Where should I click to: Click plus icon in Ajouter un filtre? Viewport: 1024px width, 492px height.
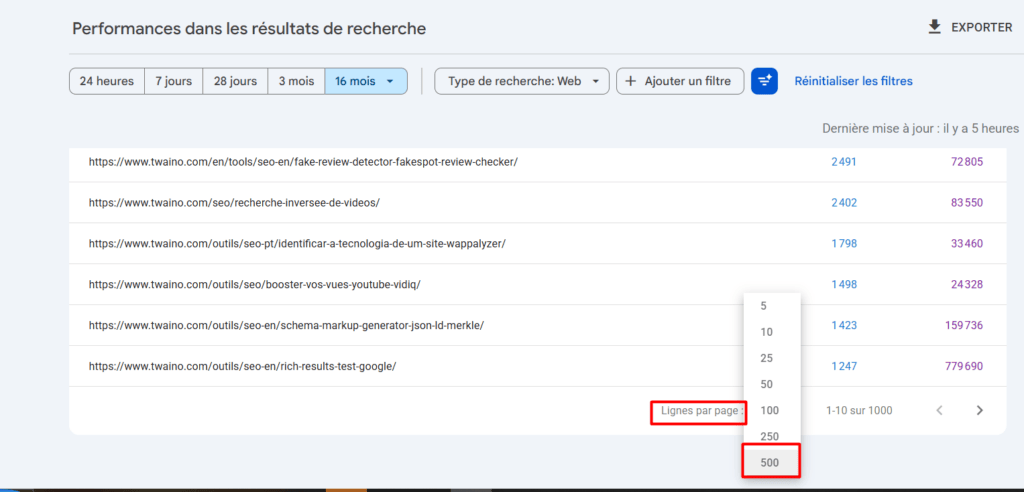[630, 82]
